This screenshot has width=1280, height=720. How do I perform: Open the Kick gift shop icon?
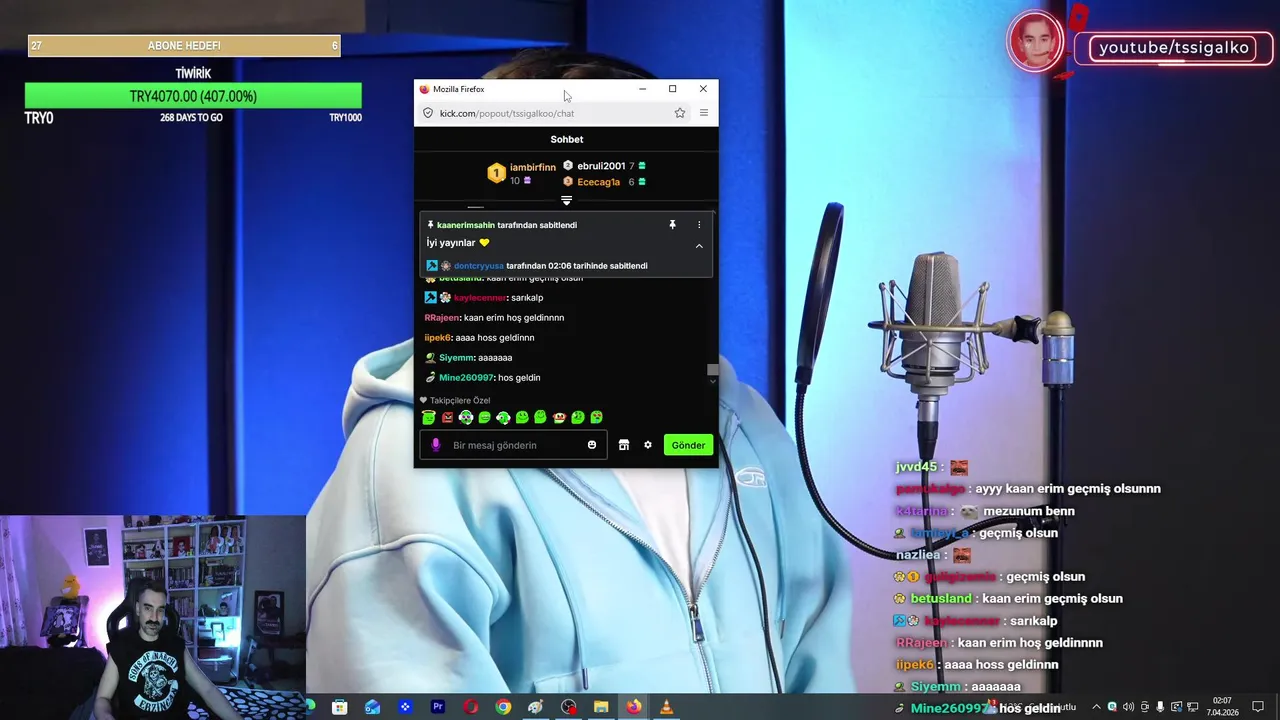pyautogui.click(x=624, y=445)
